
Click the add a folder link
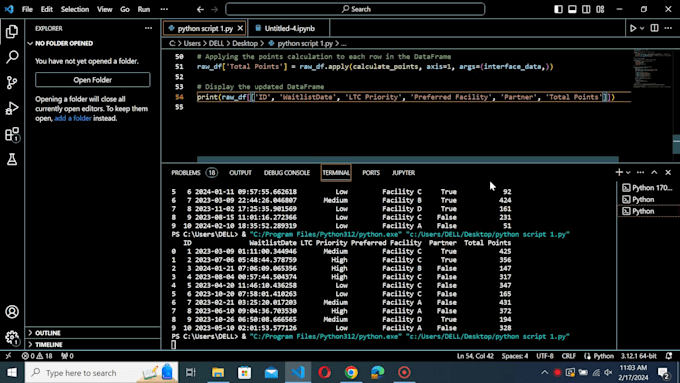73,118
